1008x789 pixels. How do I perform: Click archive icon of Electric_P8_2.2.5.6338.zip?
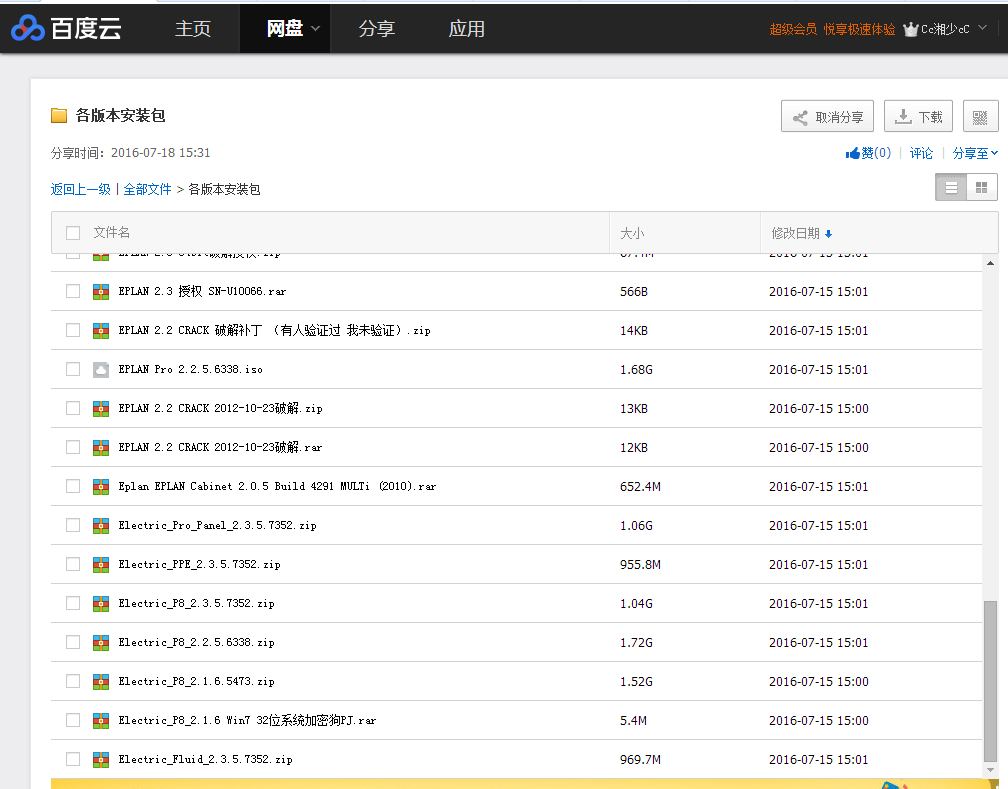101,642
